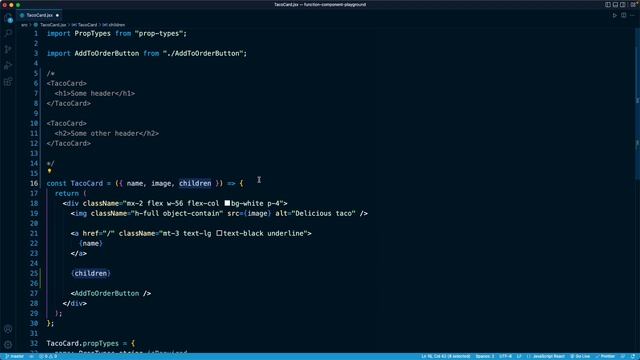The height and width of the screenshot is (360, 640).
Task: Open the Extensions view
Action: [8, 82]
